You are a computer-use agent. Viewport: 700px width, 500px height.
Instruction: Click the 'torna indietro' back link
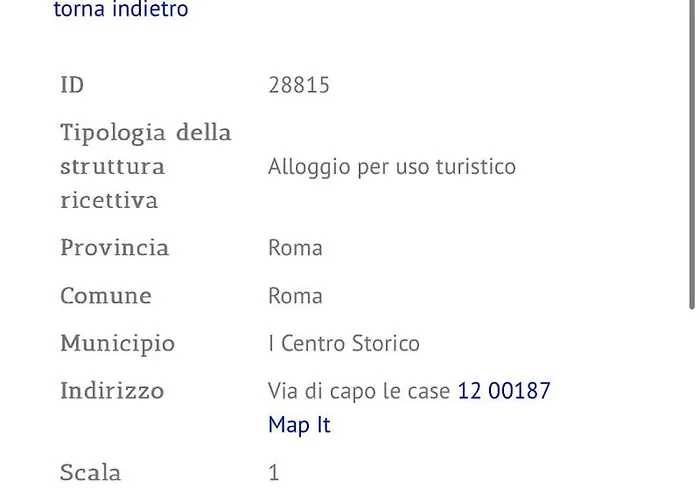coord(120,11)
